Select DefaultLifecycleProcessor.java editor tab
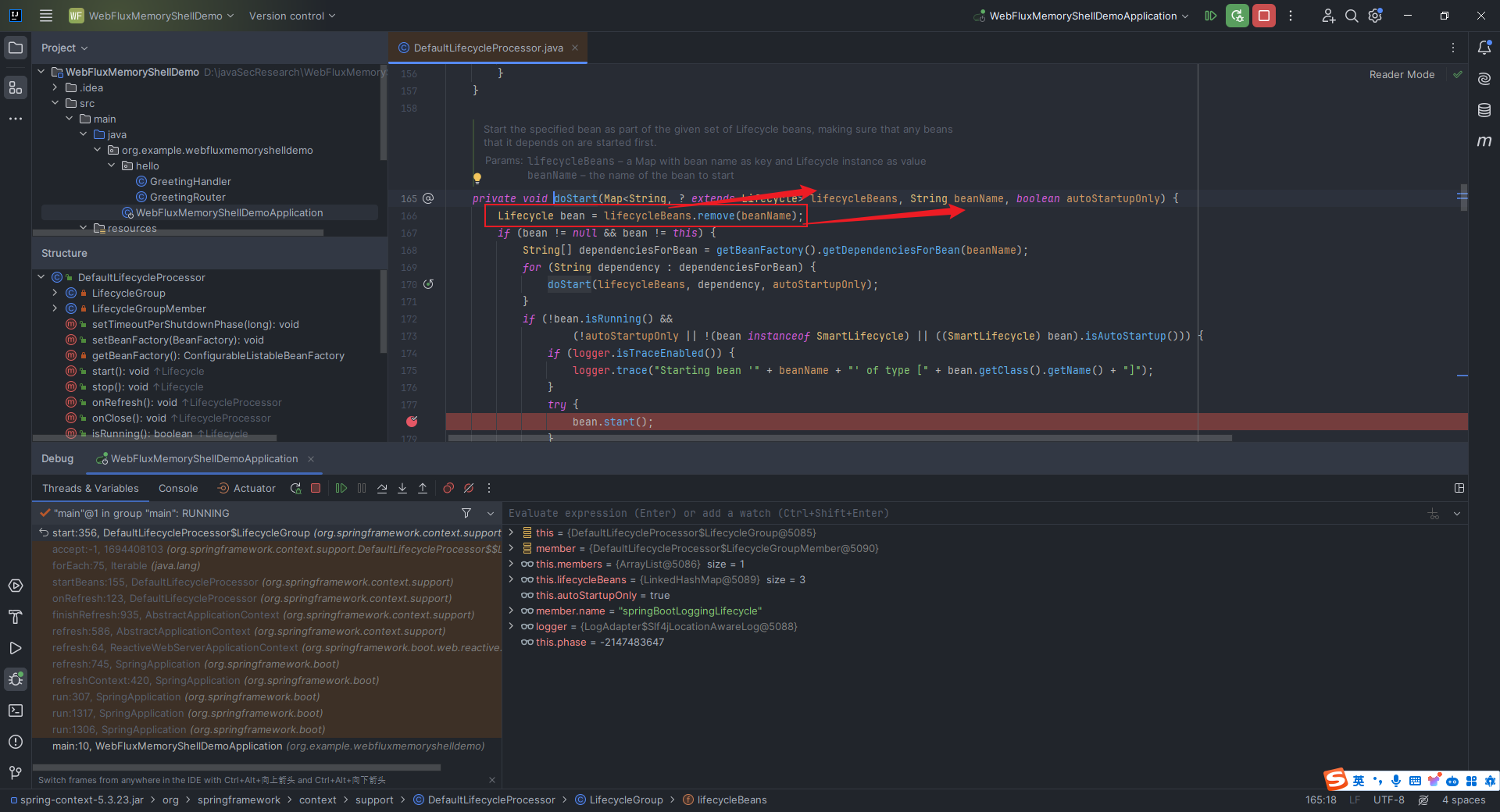The image size is (1500, 812). [488, 48]
